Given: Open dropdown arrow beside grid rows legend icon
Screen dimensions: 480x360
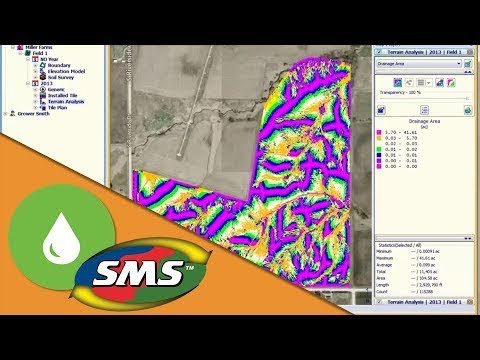Looking at the screenshot, I should coord(429,83).
